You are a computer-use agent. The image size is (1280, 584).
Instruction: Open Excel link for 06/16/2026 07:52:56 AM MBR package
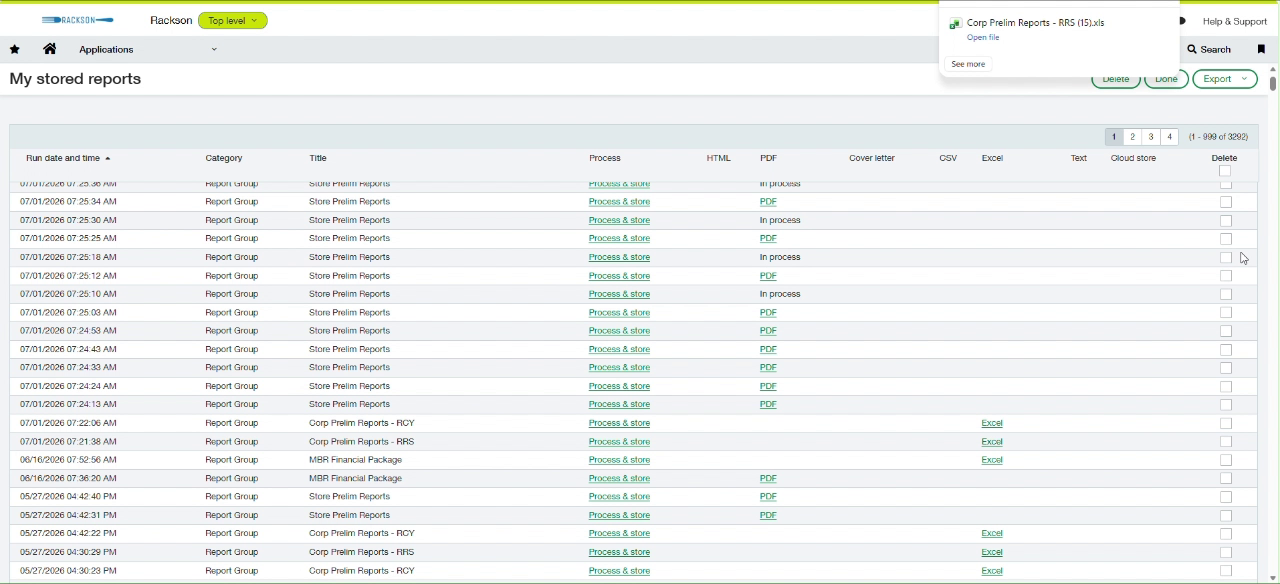(992, 460)
